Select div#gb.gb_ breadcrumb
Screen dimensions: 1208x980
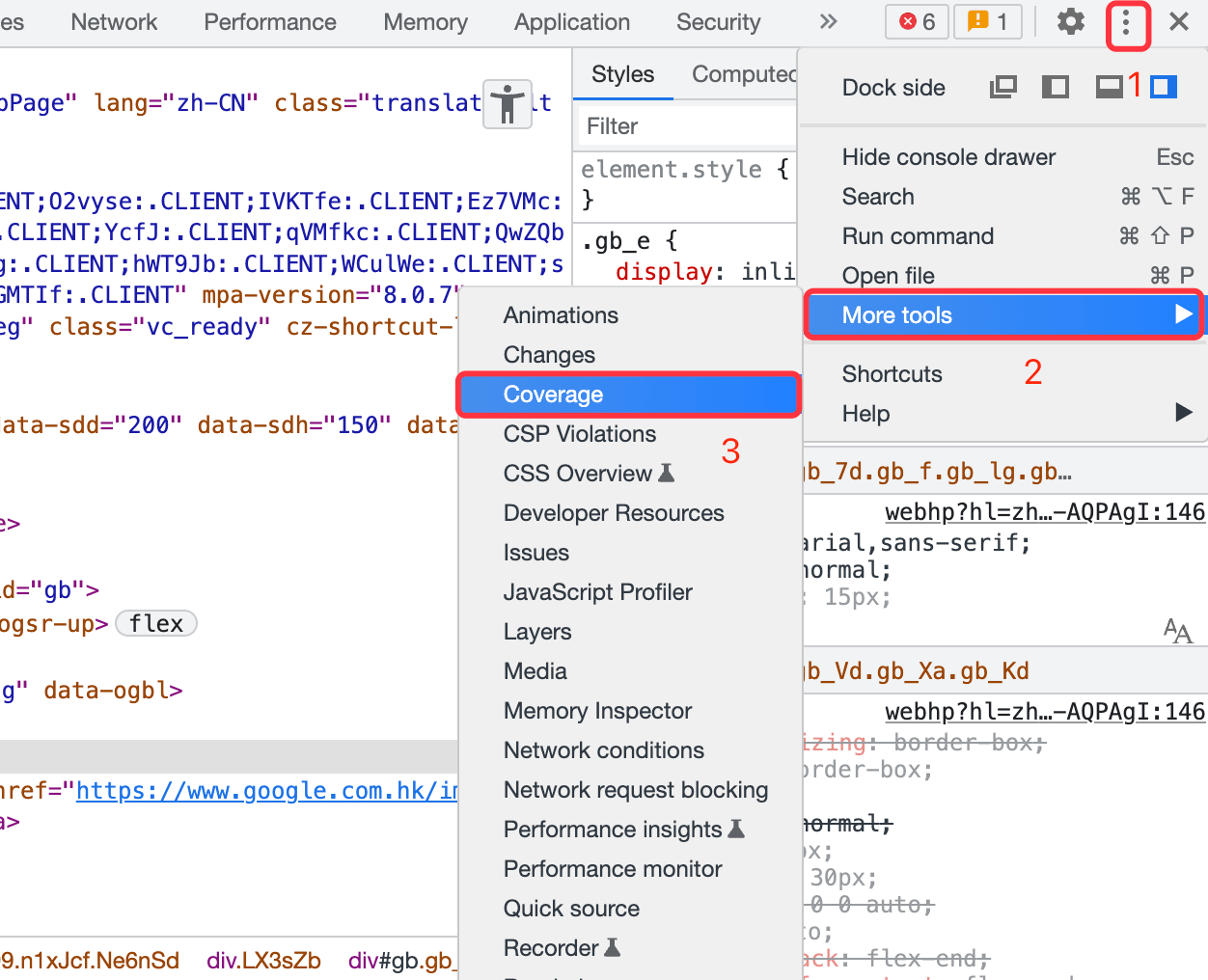click(x=400, y=961)
